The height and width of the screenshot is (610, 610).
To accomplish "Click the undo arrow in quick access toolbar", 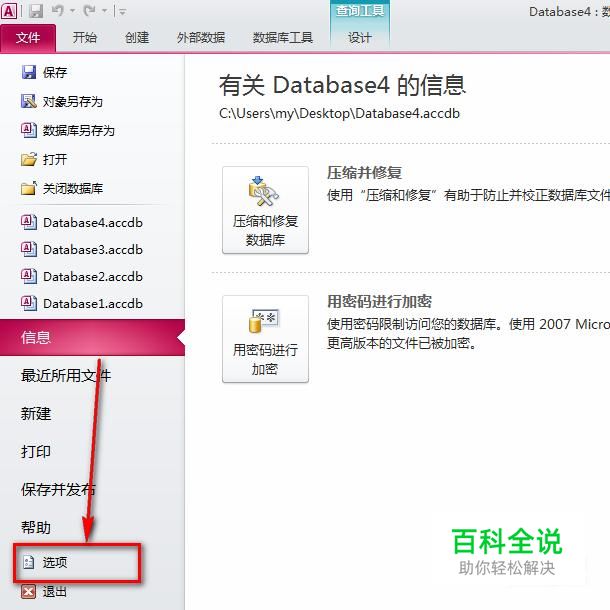I will coord(58,11).
